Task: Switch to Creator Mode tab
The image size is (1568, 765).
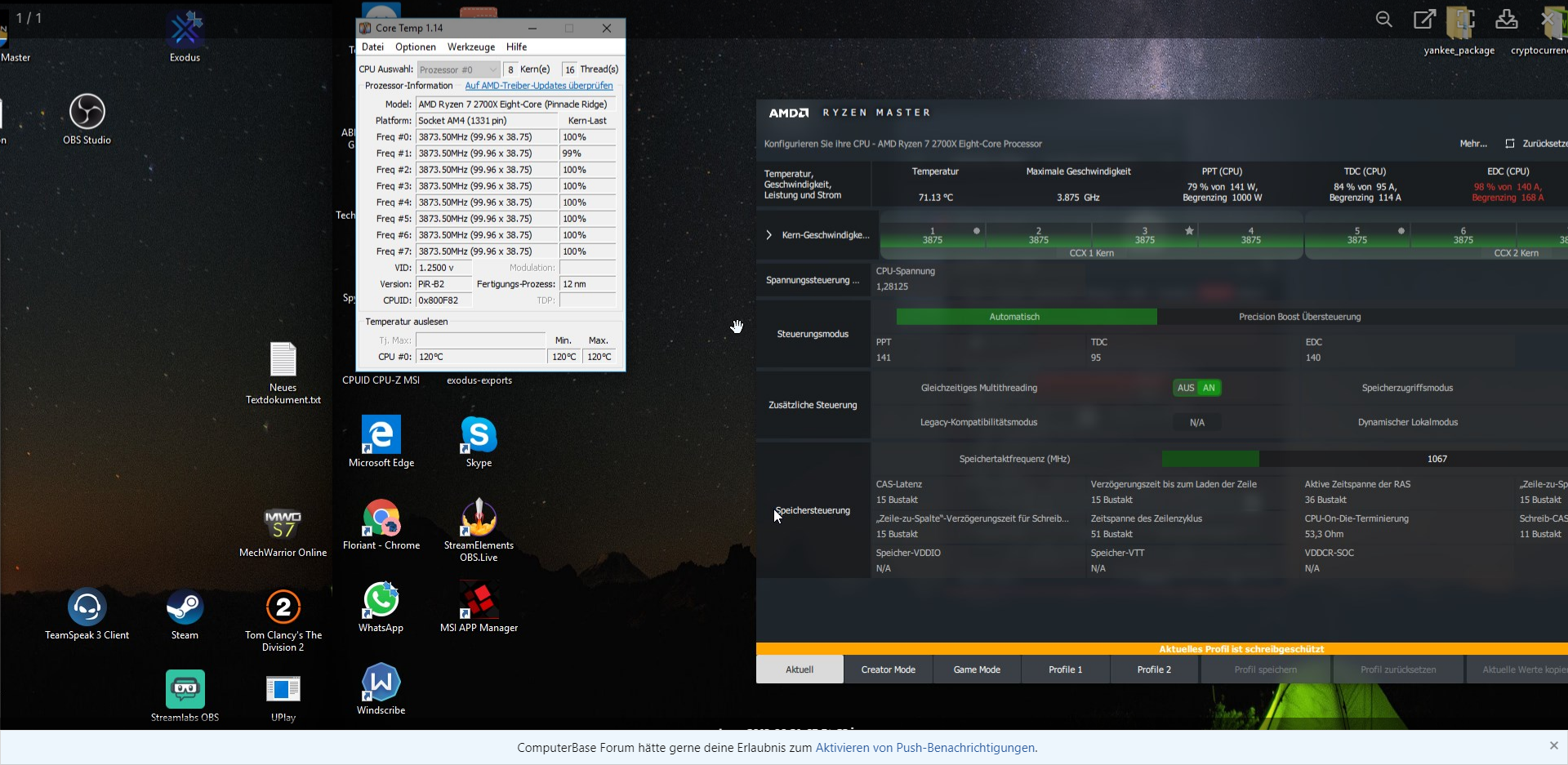Action: click(x=889, y=669)
